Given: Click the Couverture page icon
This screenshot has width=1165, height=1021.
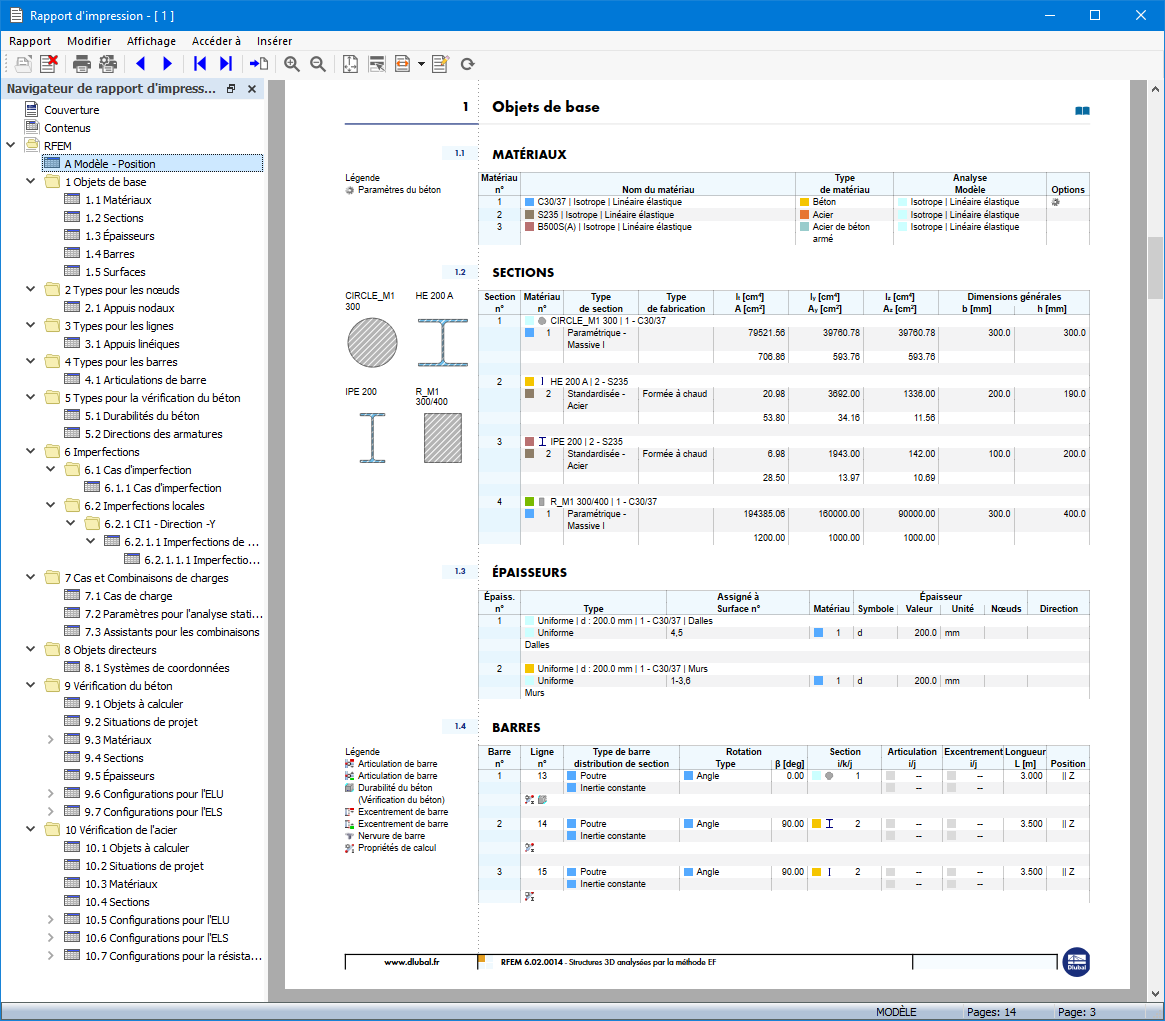Looking at the screenshot, I should pos(32,109).
